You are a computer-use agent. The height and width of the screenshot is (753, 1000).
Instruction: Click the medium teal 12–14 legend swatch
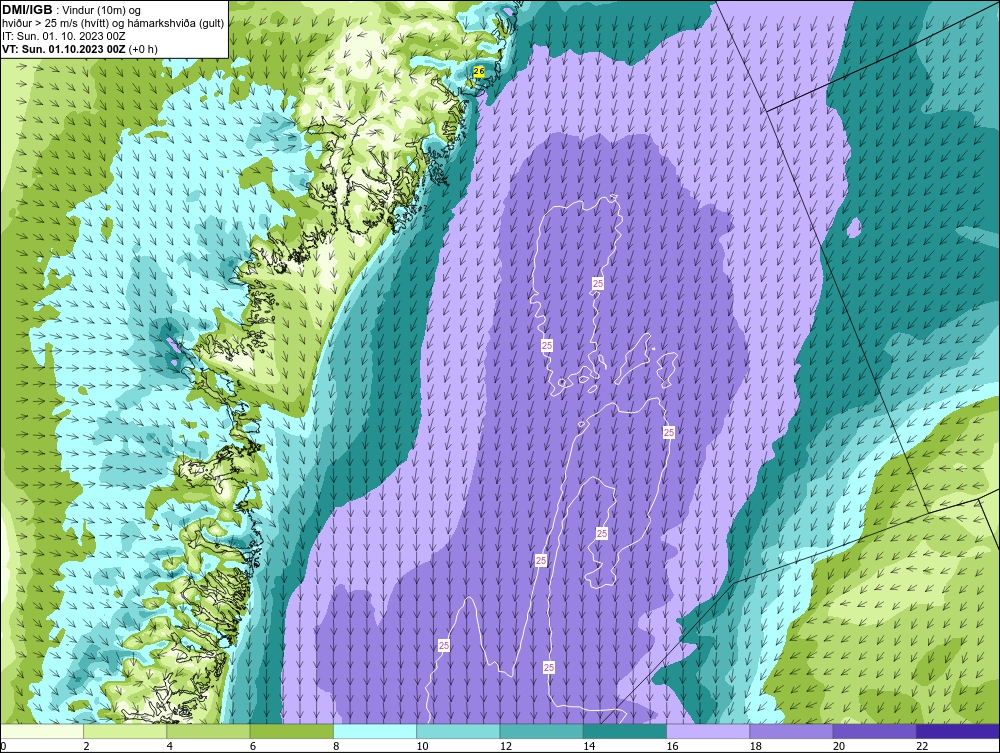[x=541, y=731]
